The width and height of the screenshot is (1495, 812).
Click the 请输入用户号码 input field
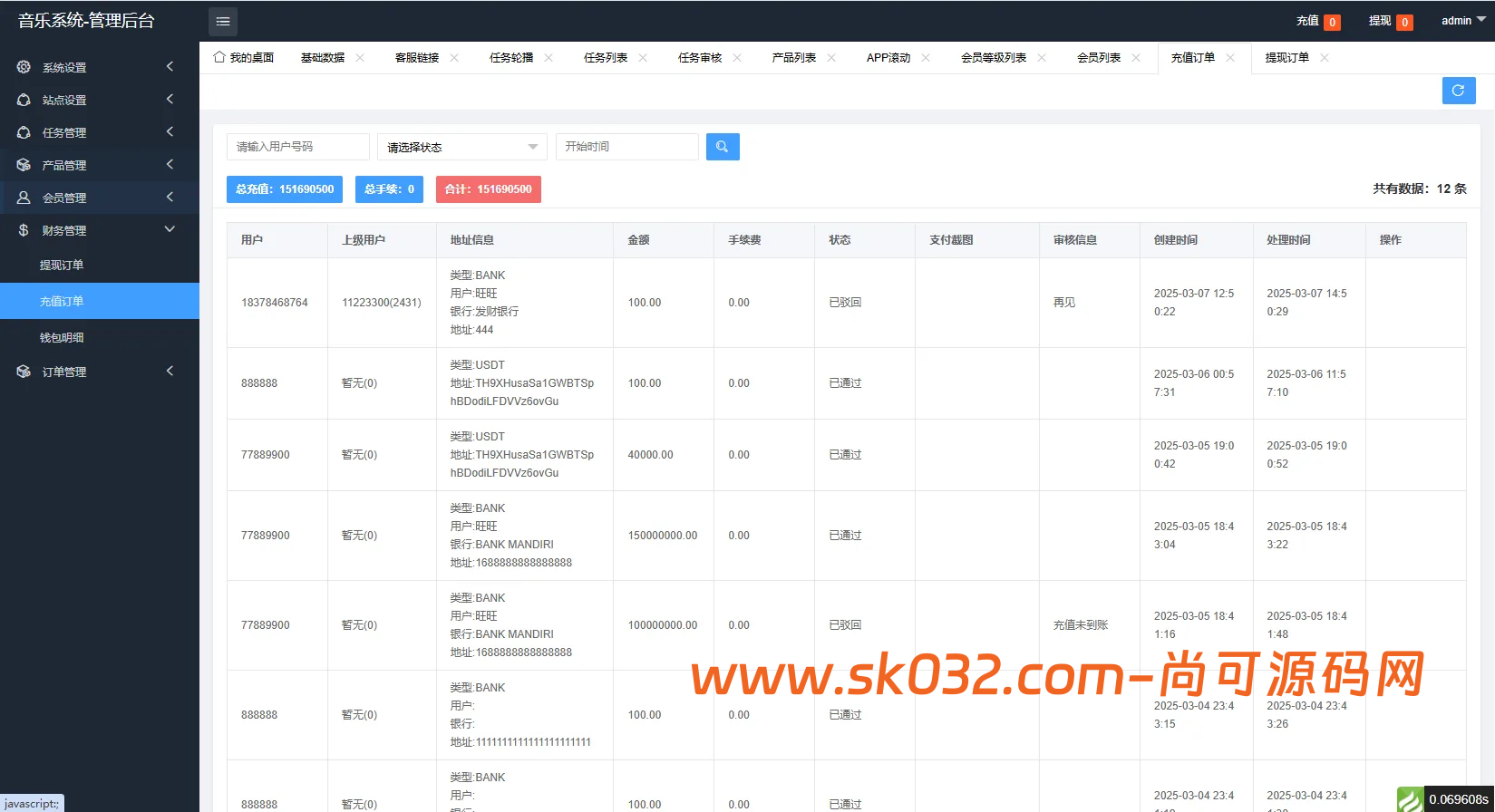coord(298,147)
